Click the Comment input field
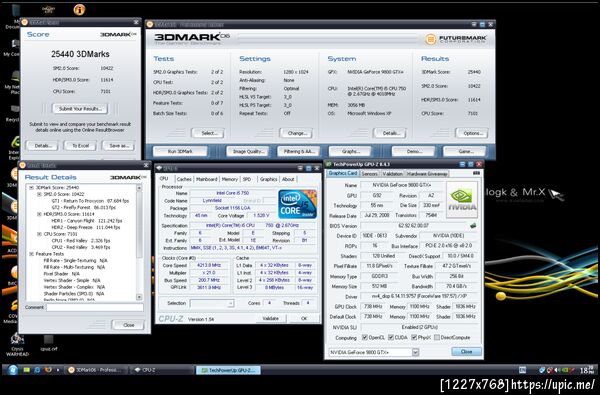The width and height of the screenshot is (600, 395). coord(95,307)
